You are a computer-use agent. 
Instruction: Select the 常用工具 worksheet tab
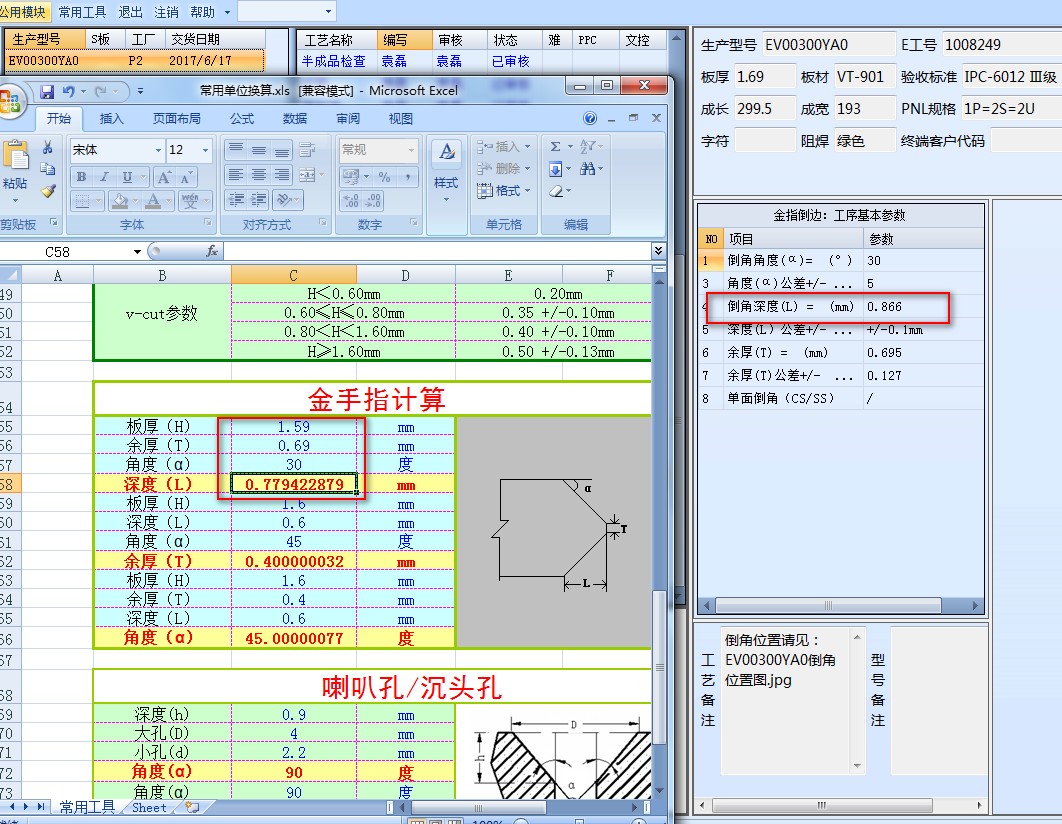87,807
